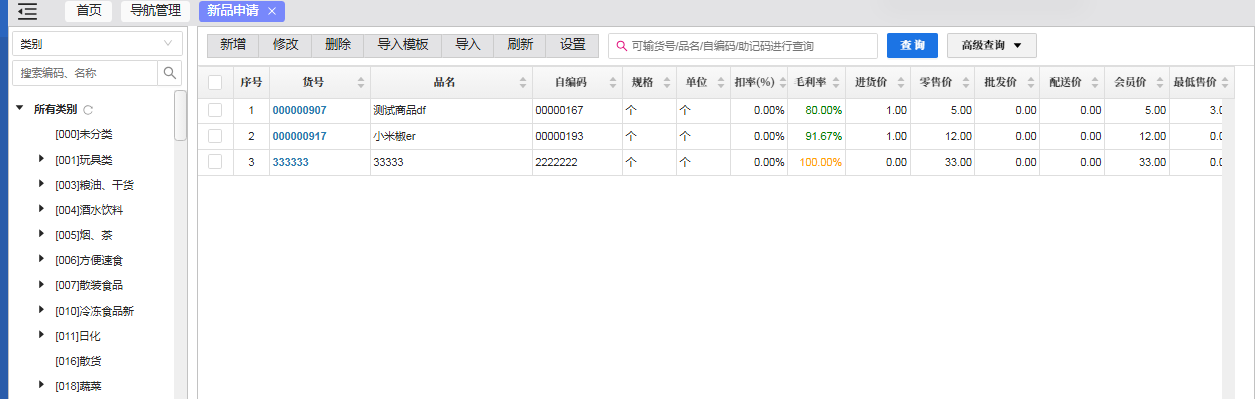
Task: Click the blue 查询 button
Action: click(x=912, y=46)
